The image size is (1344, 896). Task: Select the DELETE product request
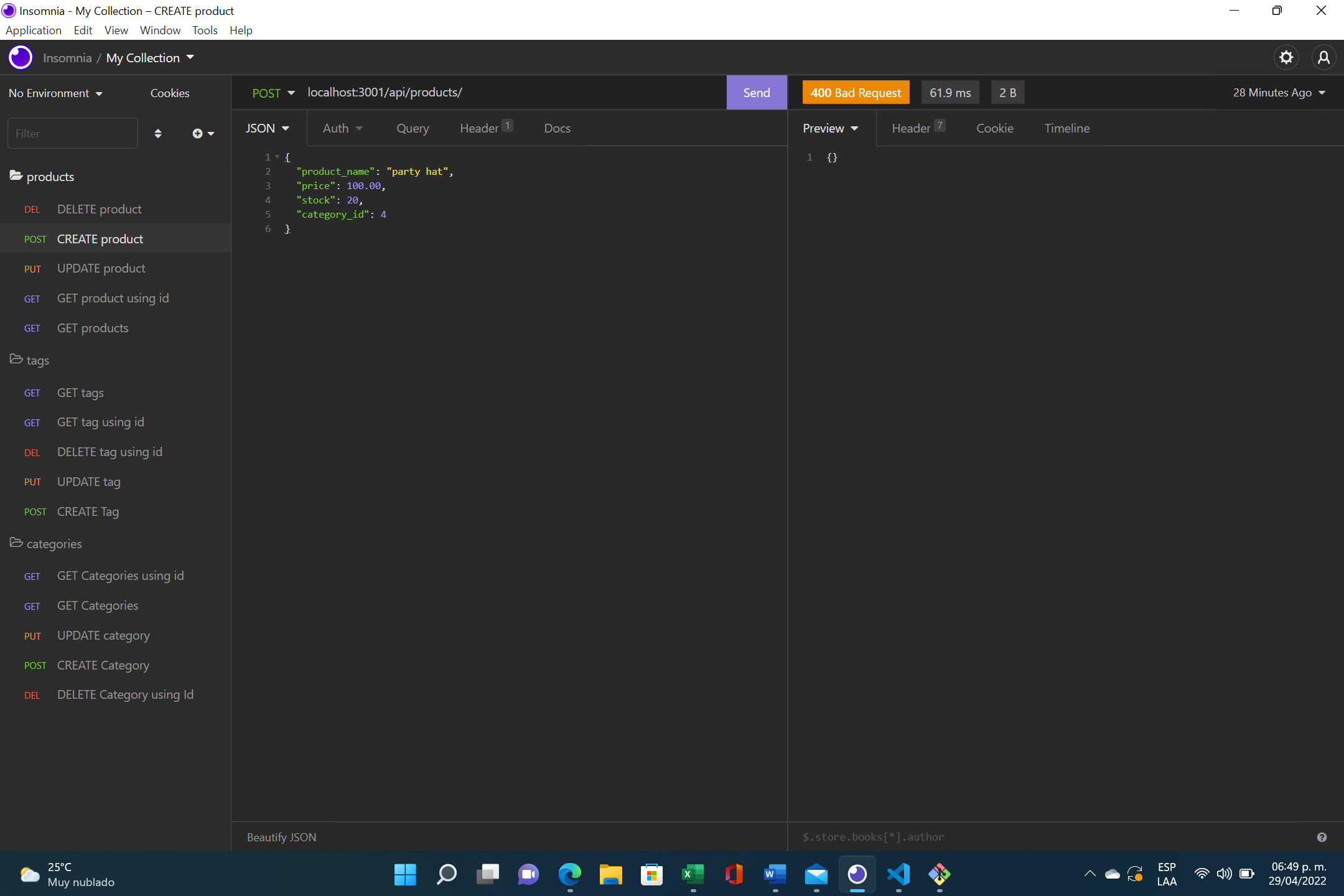(x=116, y=209)
